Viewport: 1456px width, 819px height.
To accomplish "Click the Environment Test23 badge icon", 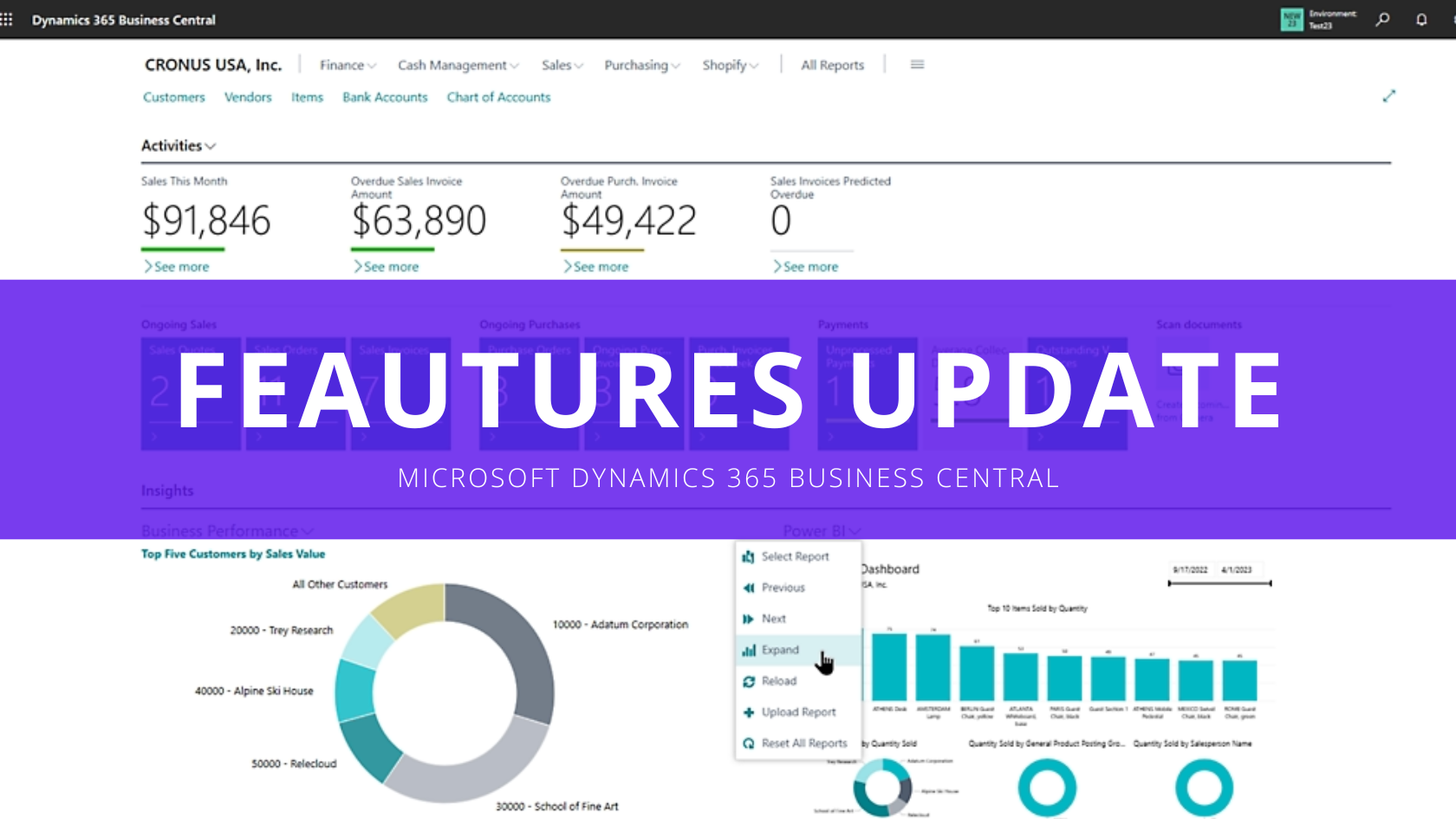I will coord(1291,19).
